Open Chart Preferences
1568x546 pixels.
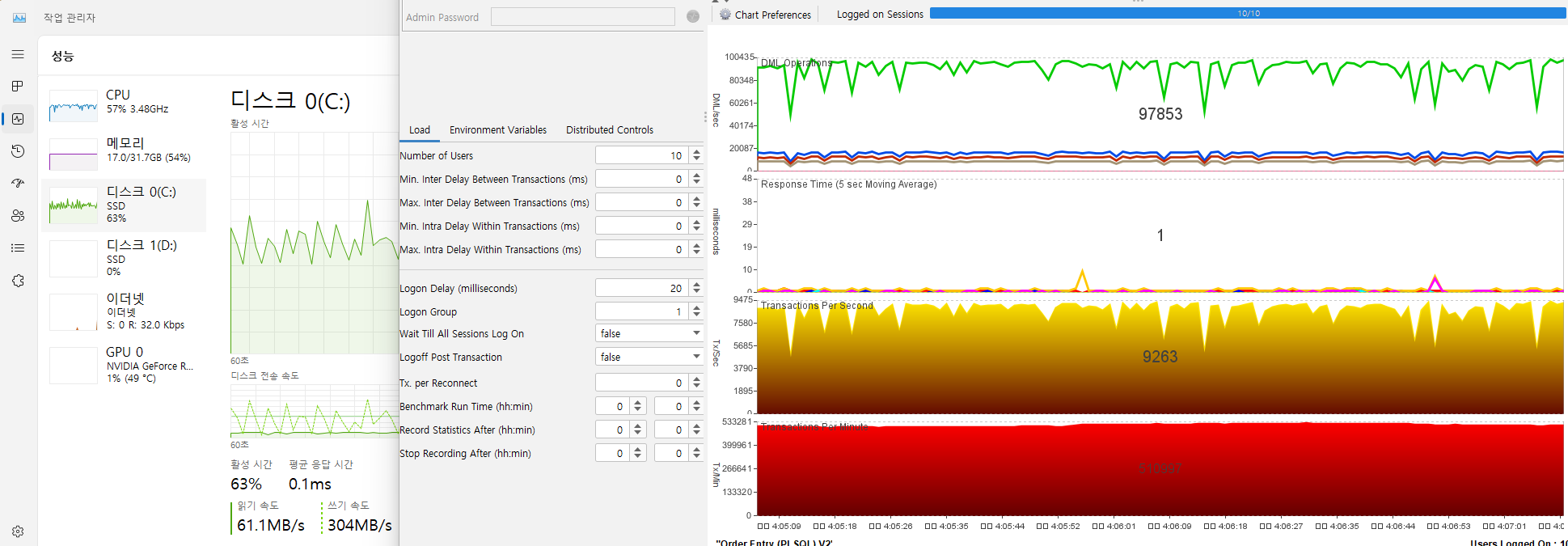(x=765, y=15)
